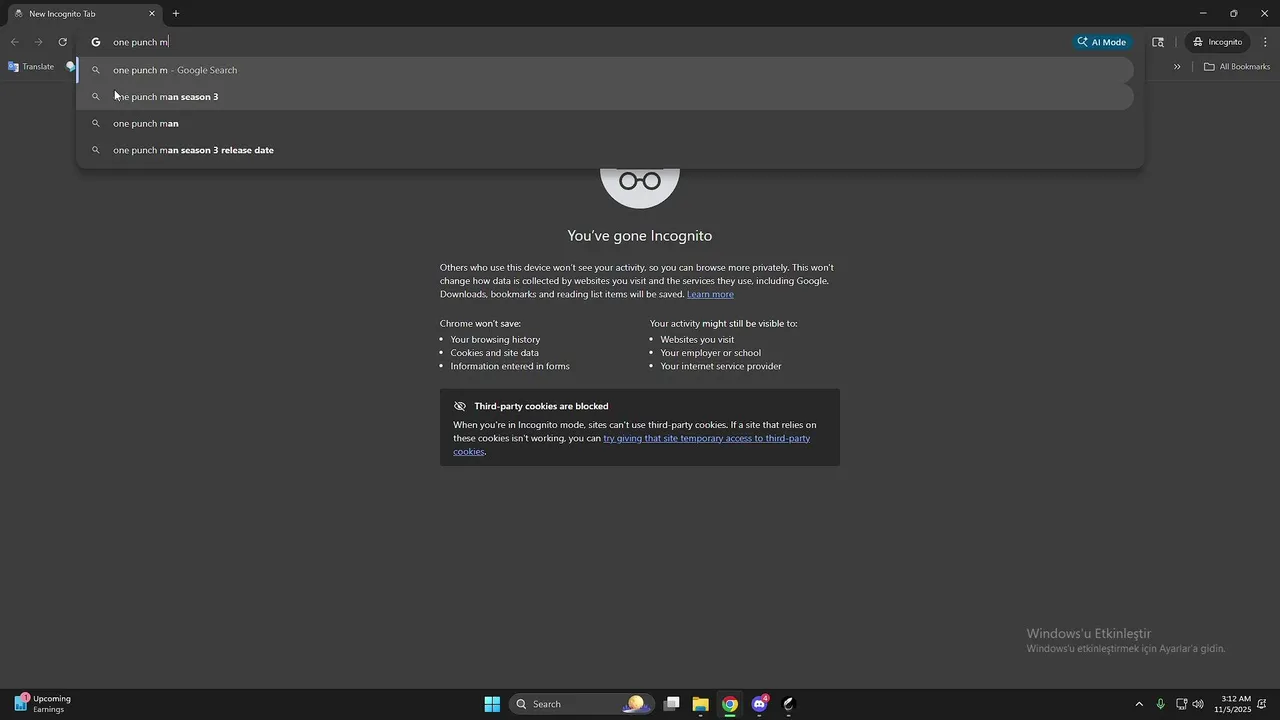Viewport: 1280px width, 720px height.
Task: Click the Incognito profile chip
Action: (1217, 42)
